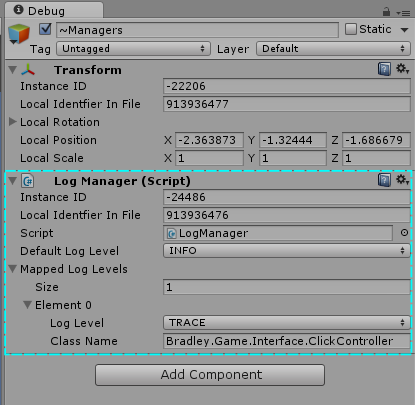Open the Layer dropdown showing Default
The height and width of the screenshot is (405, 415).
333,49
